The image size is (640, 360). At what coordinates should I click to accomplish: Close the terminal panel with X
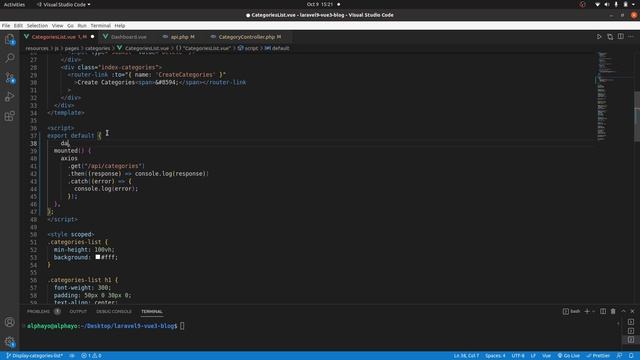coord(632,311)
